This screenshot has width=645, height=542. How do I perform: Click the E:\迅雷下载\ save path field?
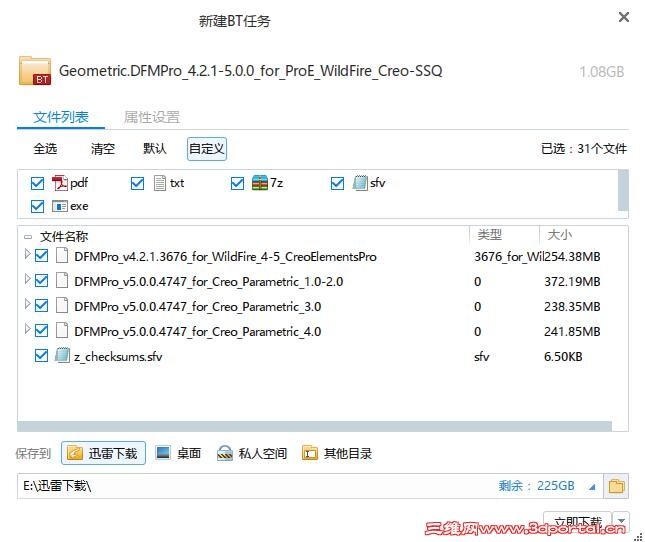coord(310,486)
